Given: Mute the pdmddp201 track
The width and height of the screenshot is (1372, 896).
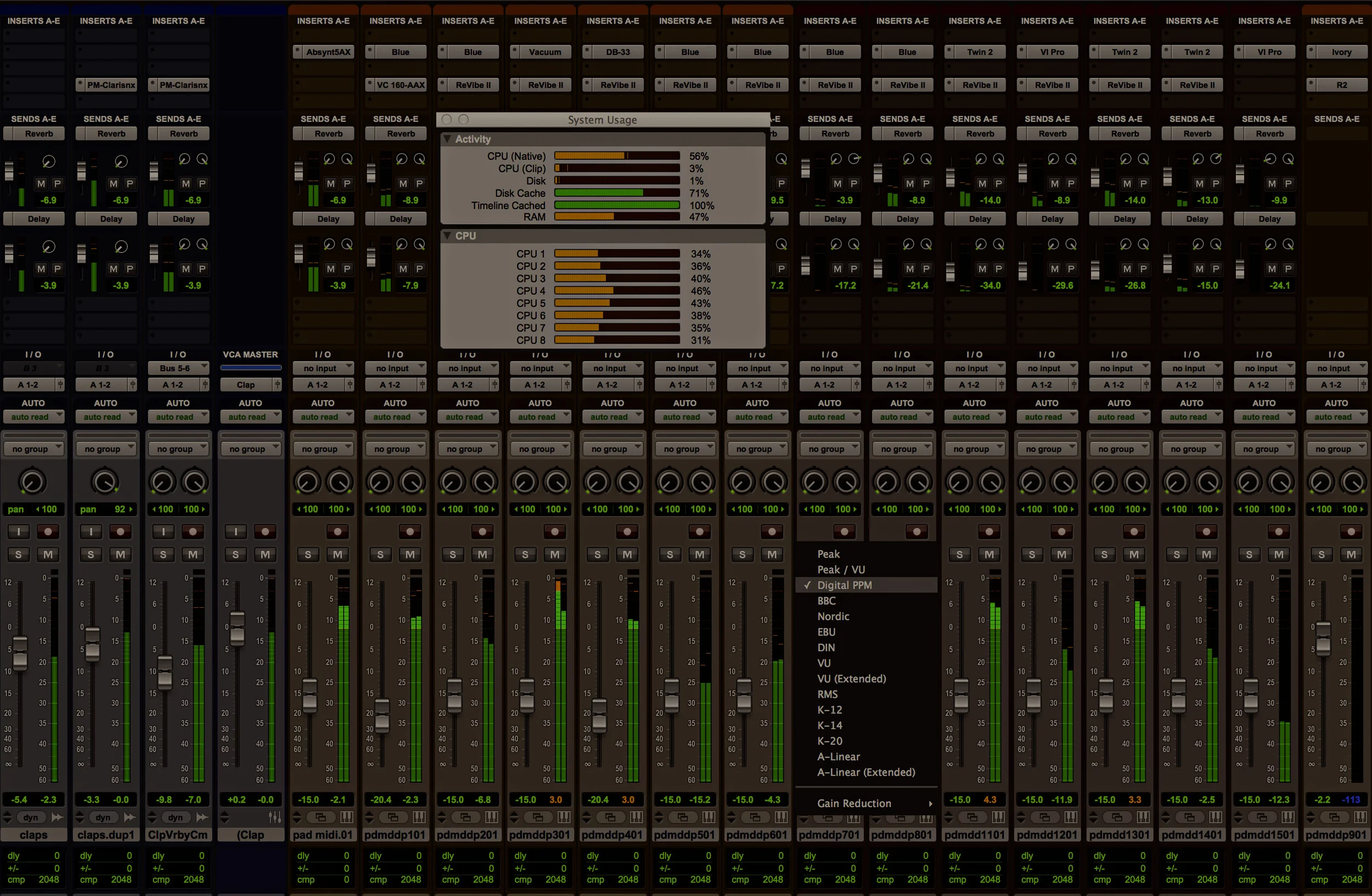Looking at the screenshot, I should (x=482, y=554).
